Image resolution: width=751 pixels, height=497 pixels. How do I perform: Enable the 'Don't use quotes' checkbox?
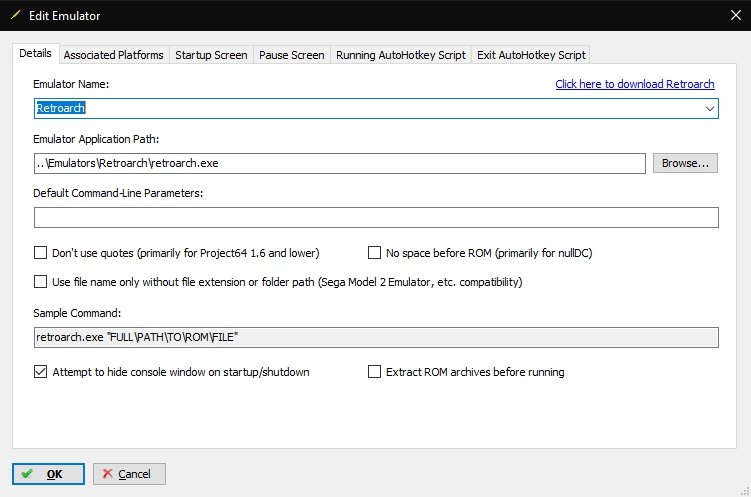tap(41, 253)
